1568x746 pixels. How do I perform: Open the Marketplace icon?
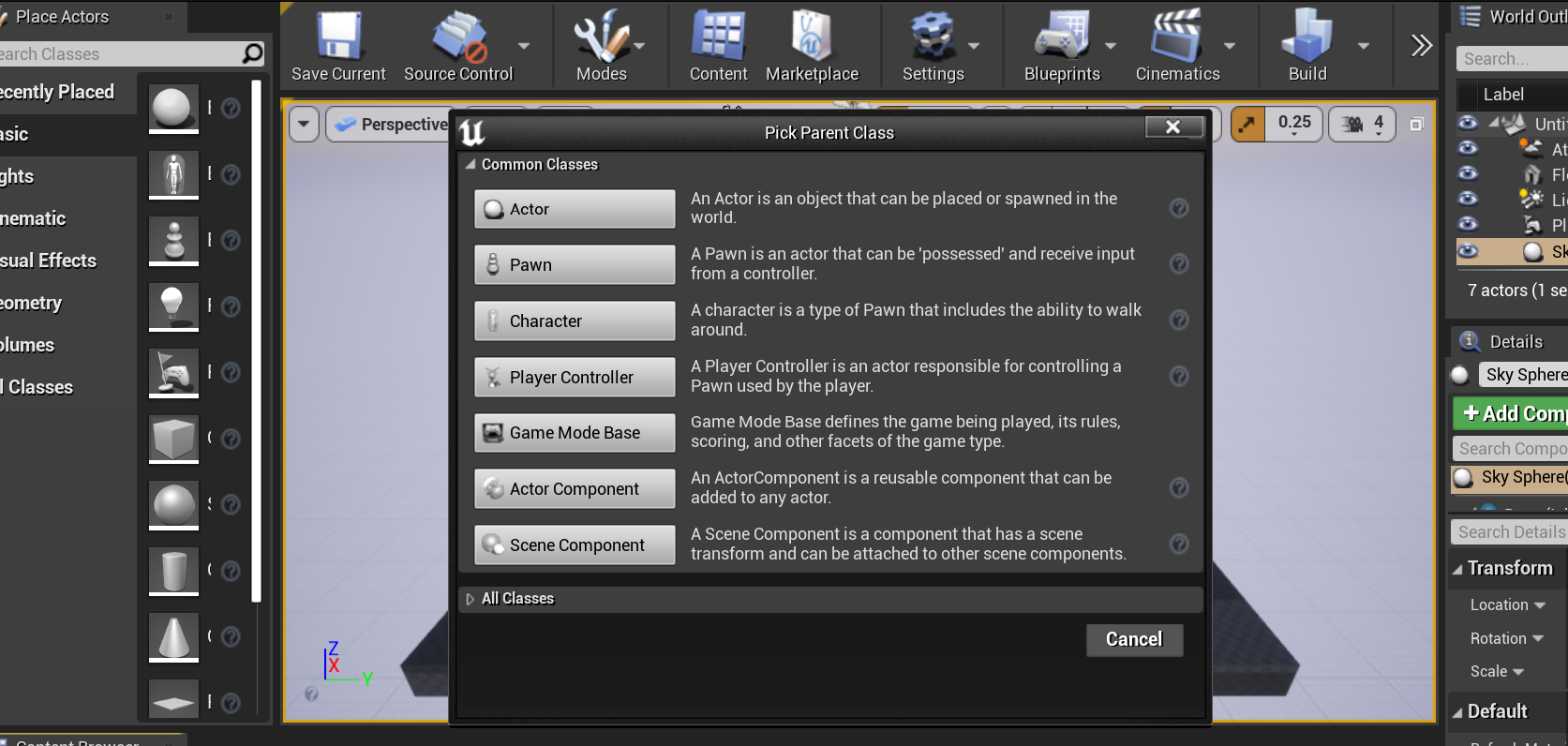pyautogui.click(x=812, y=36)
